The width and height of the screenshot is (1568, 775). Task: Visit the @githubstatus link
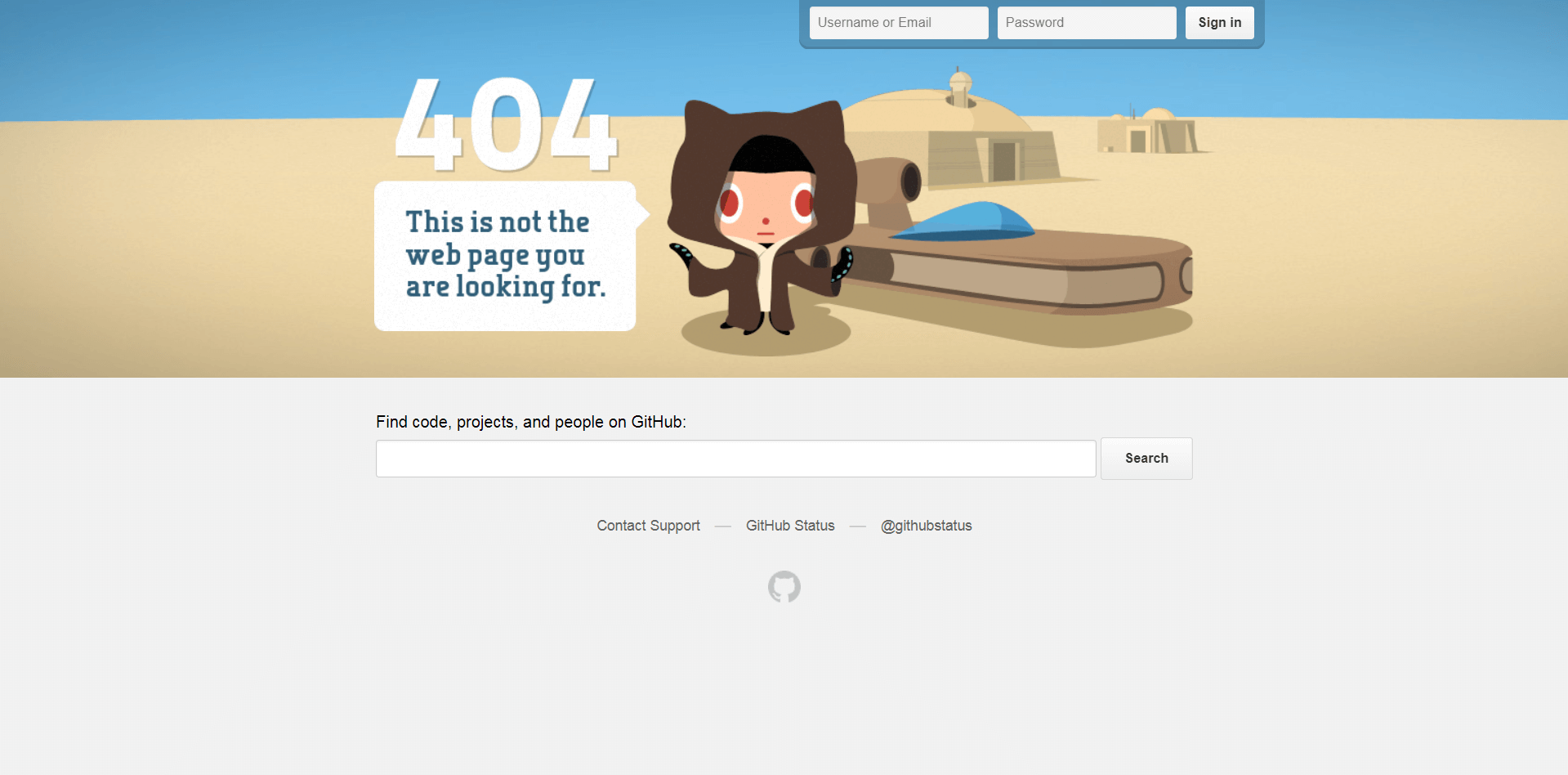926,526
